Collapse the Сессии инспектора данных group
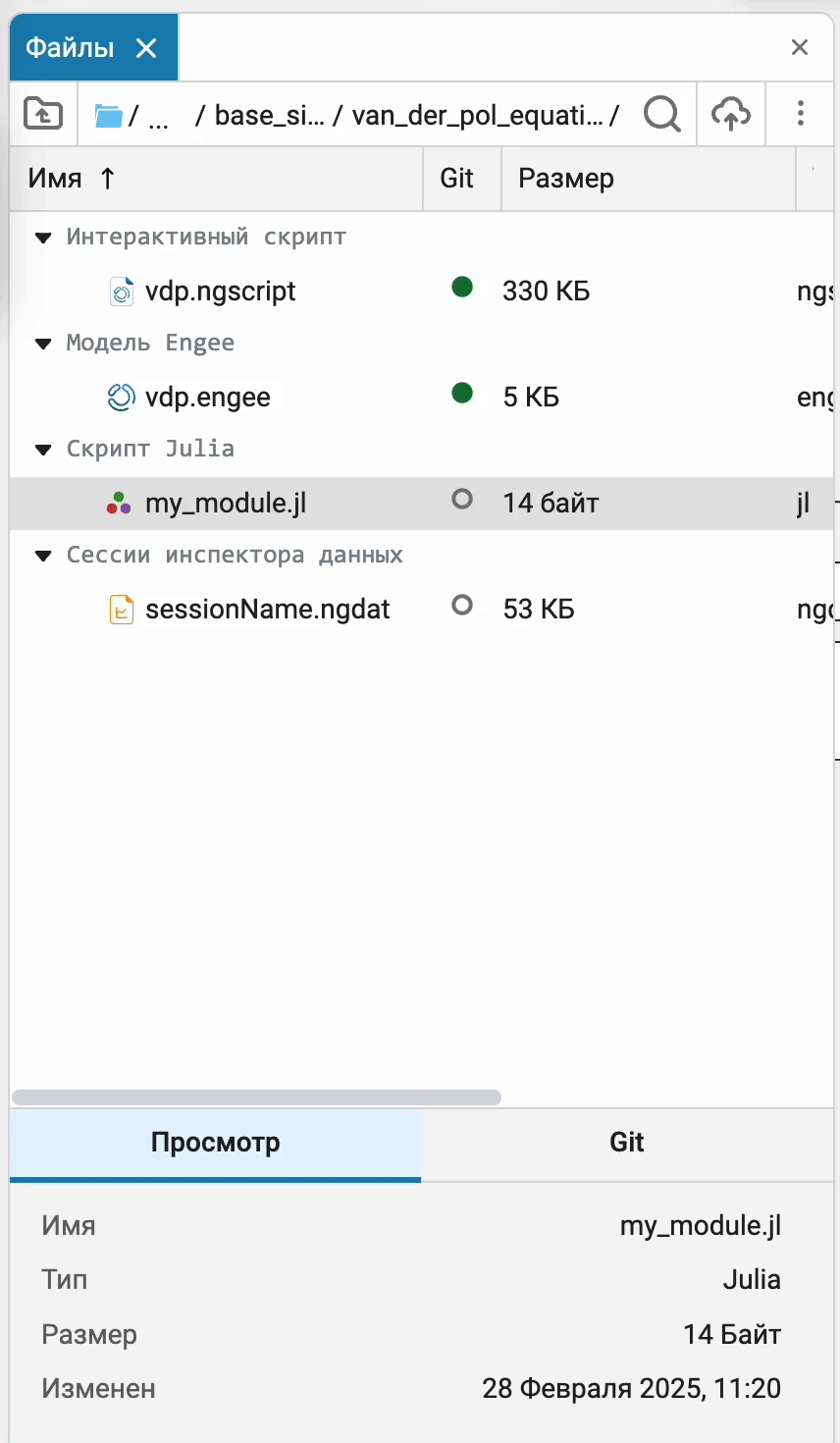Image resolution: width=840 pixels, height=1443 pixels. [43, 556]
